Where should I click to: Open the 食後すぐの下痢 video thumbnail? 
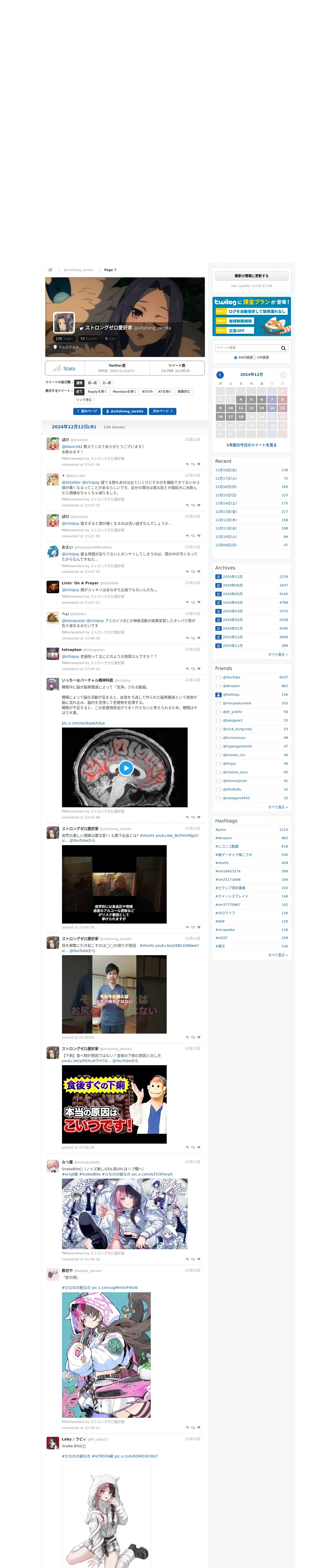click(x=114, y=1104)
